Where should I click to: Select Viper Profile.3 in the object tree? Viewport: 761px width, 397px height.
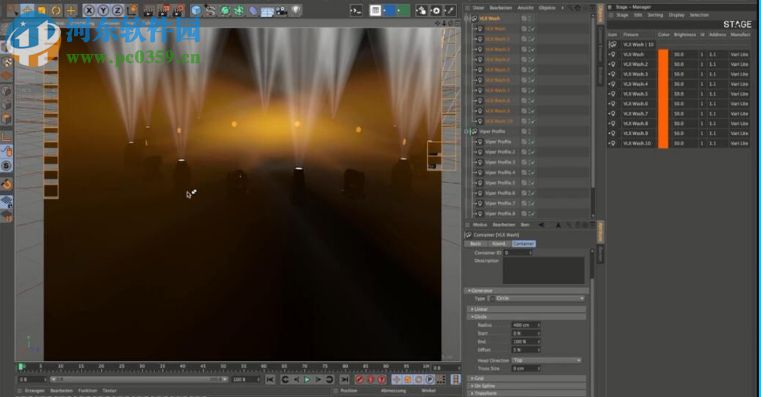tap(500, 162)
